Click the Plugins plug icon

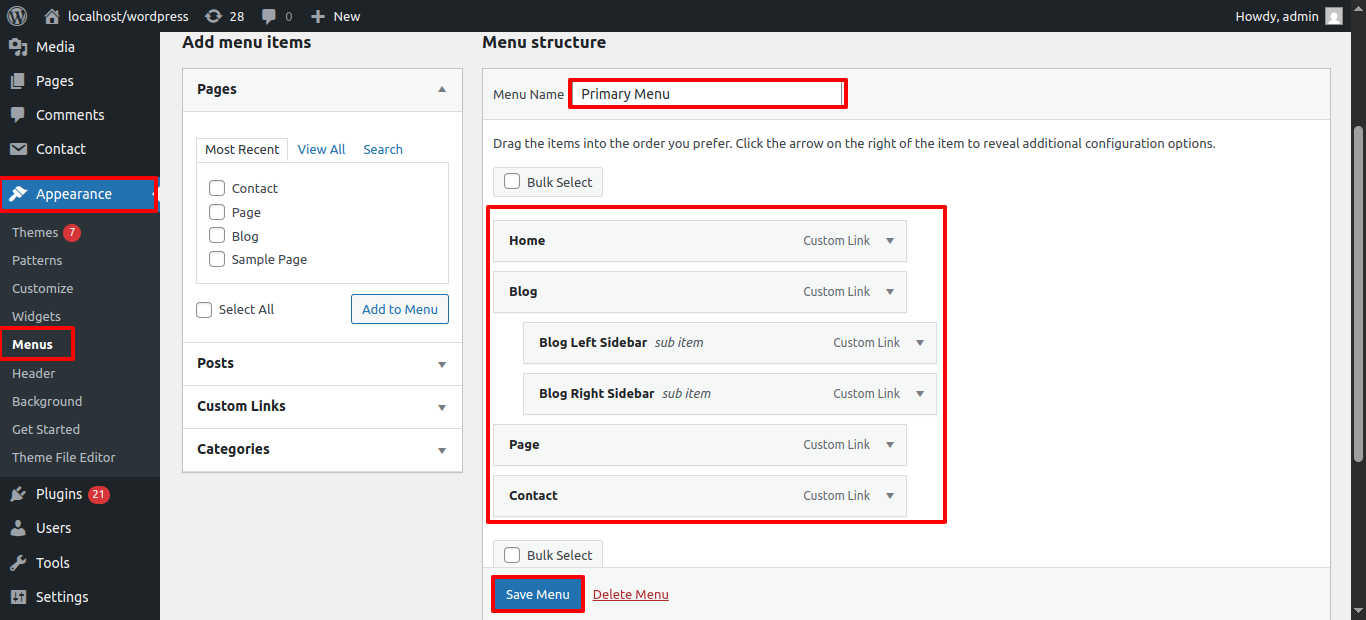[18, 494]
